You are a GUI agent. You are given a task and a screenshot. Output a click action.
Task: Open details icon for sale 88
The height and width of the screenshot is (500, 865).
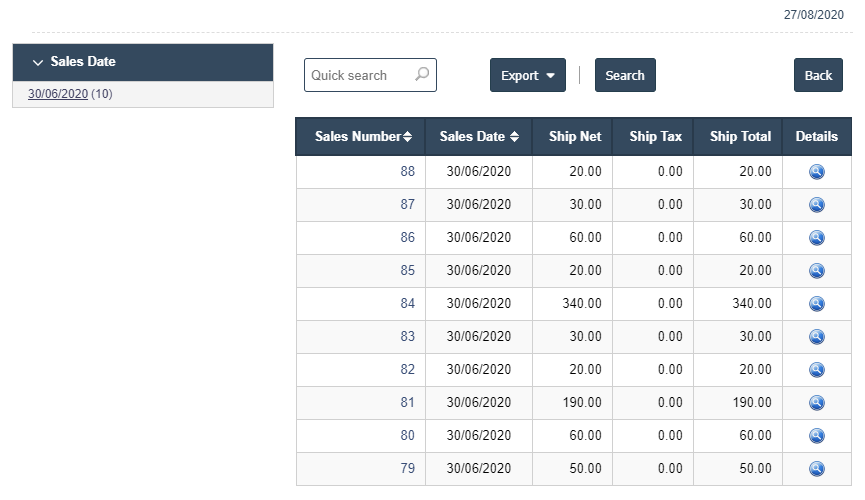click(816, 172)
